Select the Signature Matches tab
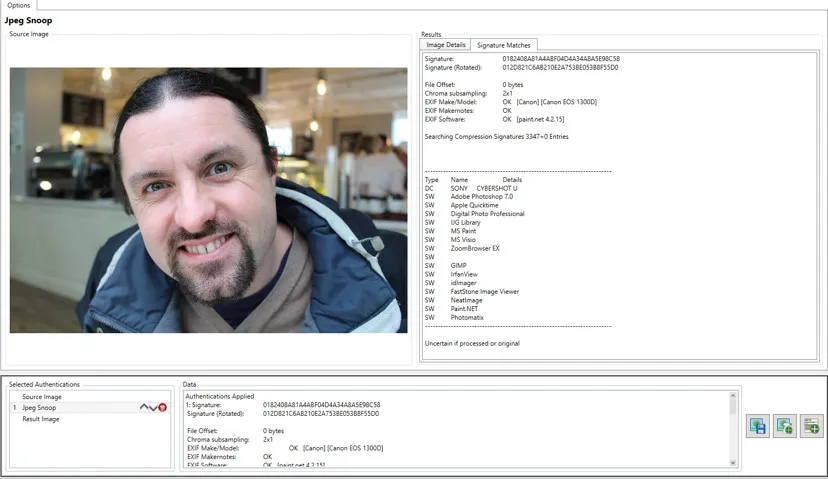 coord(503,45)
